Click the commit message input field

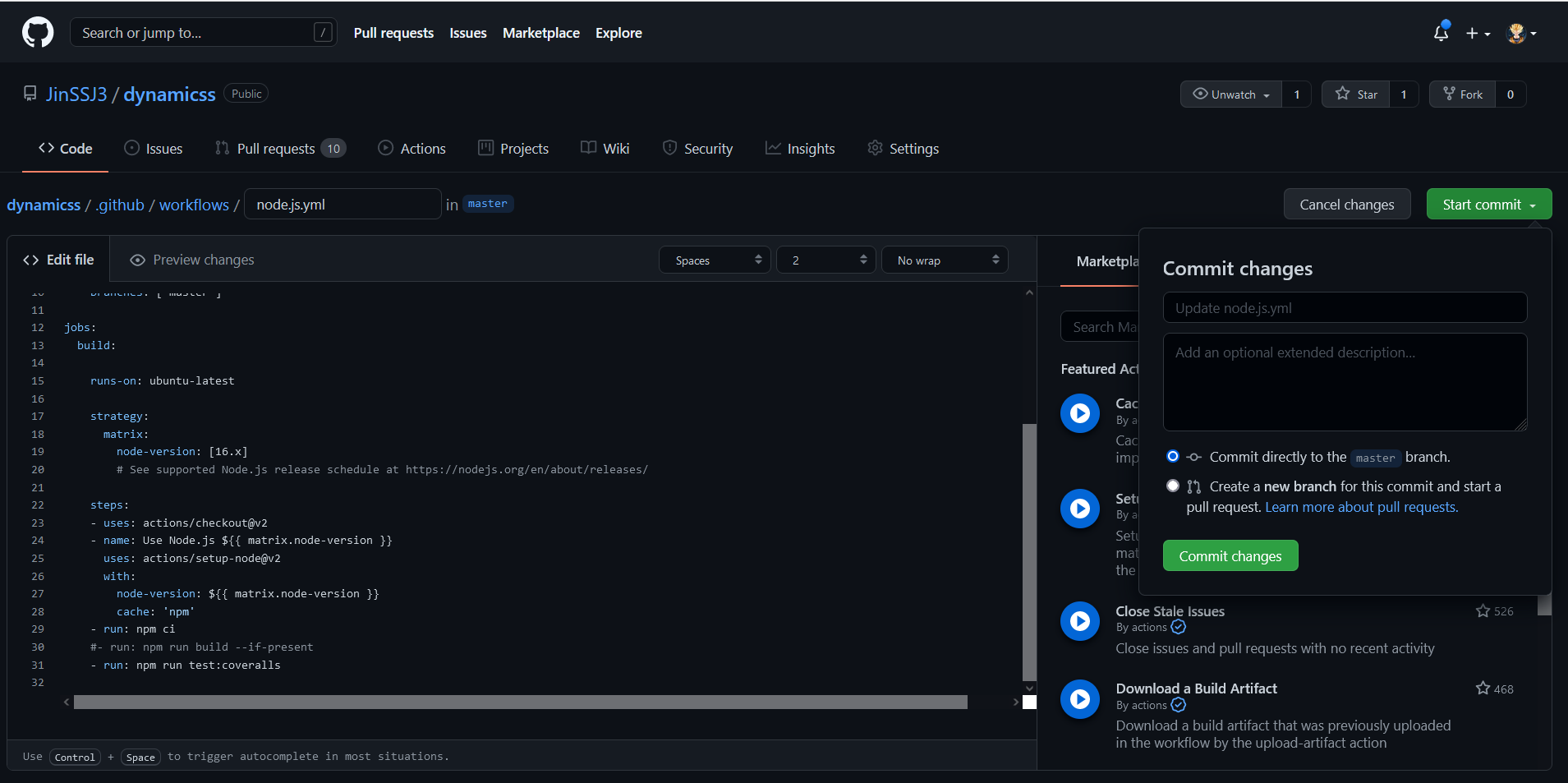1345,308
